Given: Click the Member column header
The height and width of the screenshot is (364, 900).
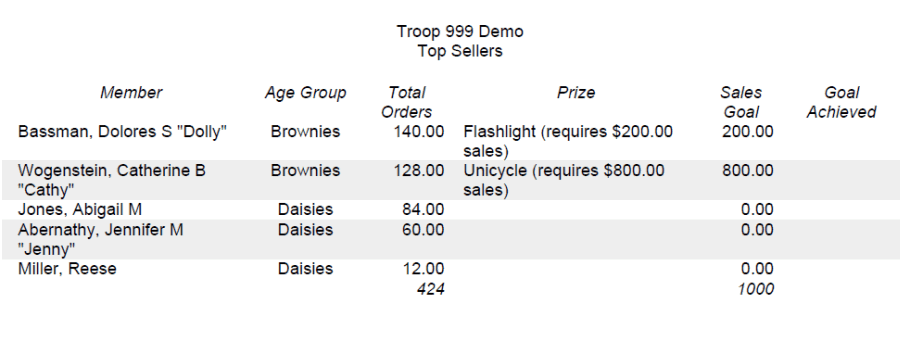Looking at the screenshot, I should point(131,92).
